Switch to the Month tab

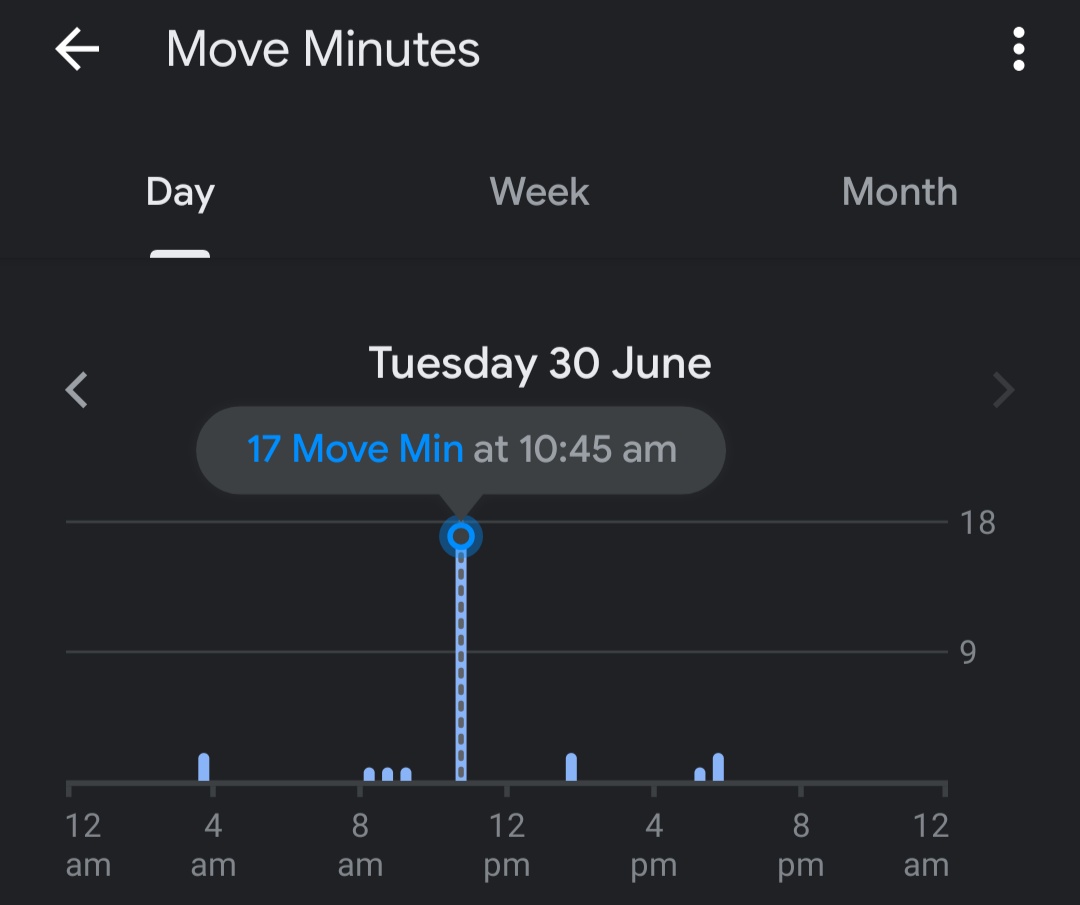click(899, 192)
